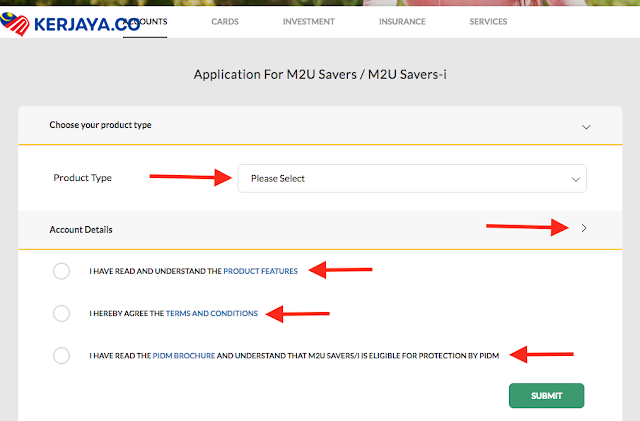Screen dimensions: 640x421
Task: Go to the Investment tab
Action: tap(309, 22)
